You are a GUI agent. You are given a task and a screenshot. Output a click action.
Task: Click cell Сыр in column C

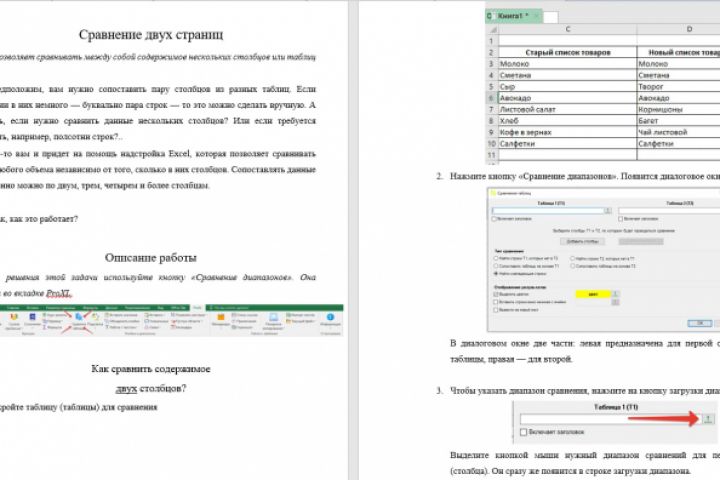568,86
